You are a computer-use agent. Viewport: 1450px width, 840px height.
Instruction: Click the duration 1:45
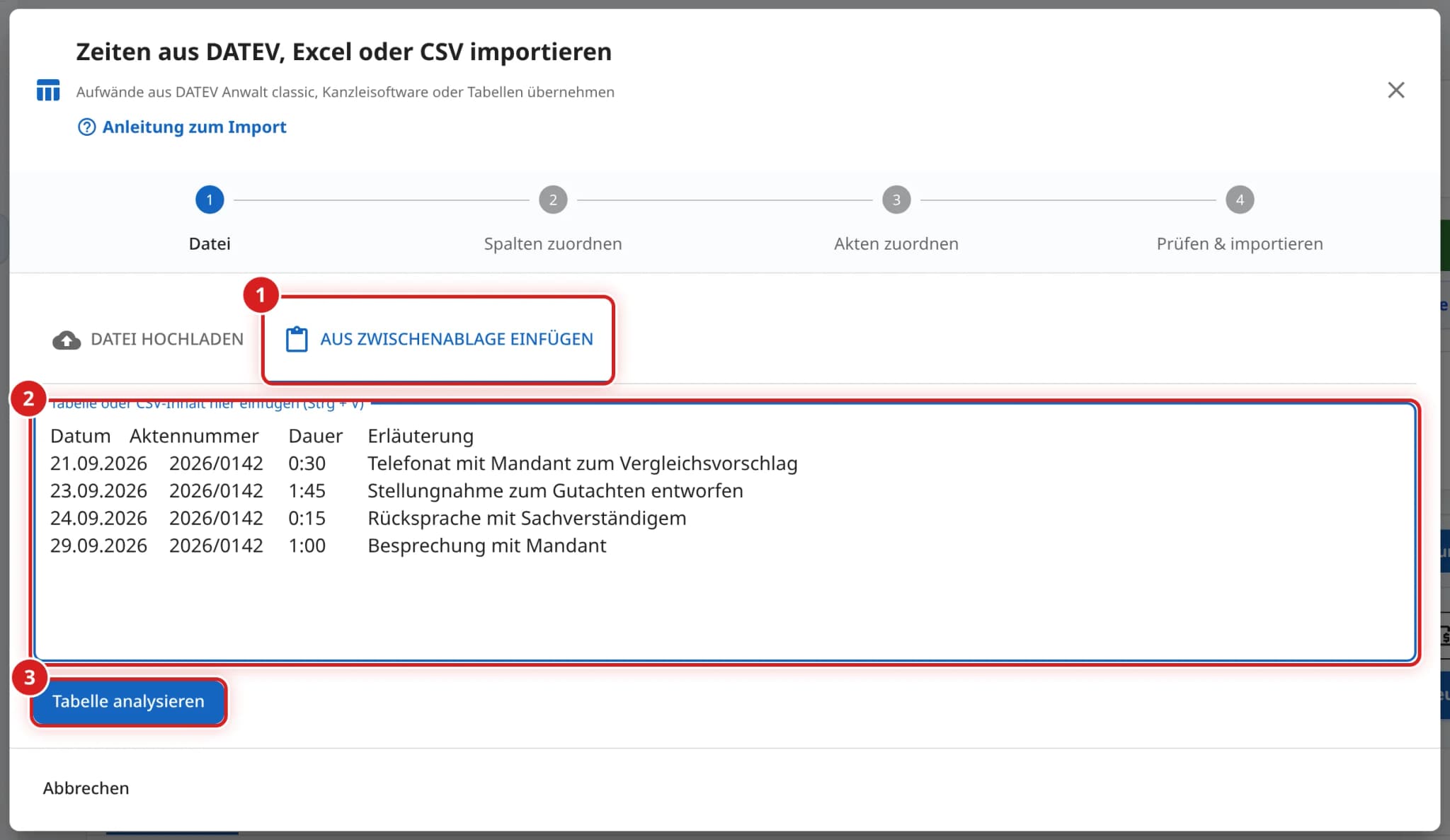pos(307,491)
